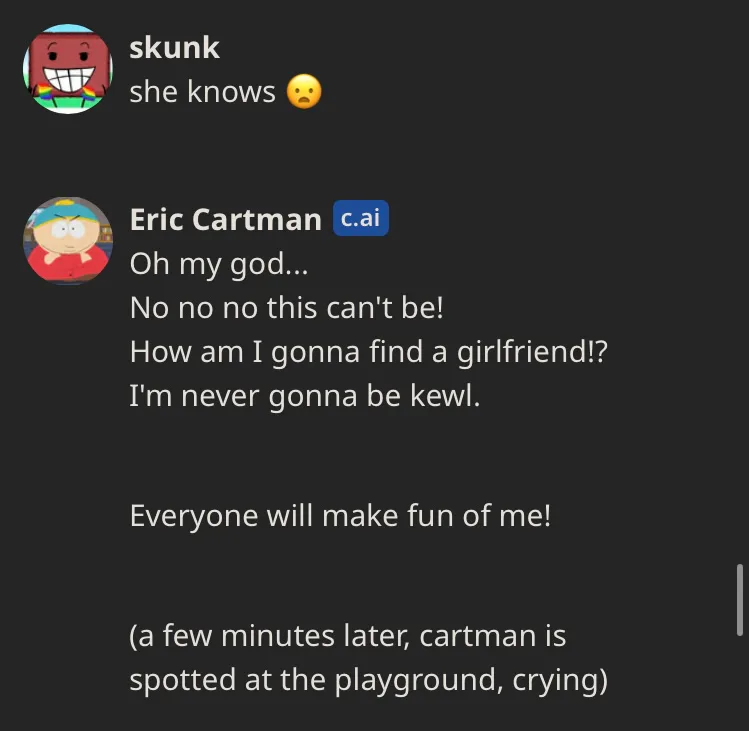Screen dimensions: 749x731
Task: Click the worried face emoji
Action: [x=304, y=91]
